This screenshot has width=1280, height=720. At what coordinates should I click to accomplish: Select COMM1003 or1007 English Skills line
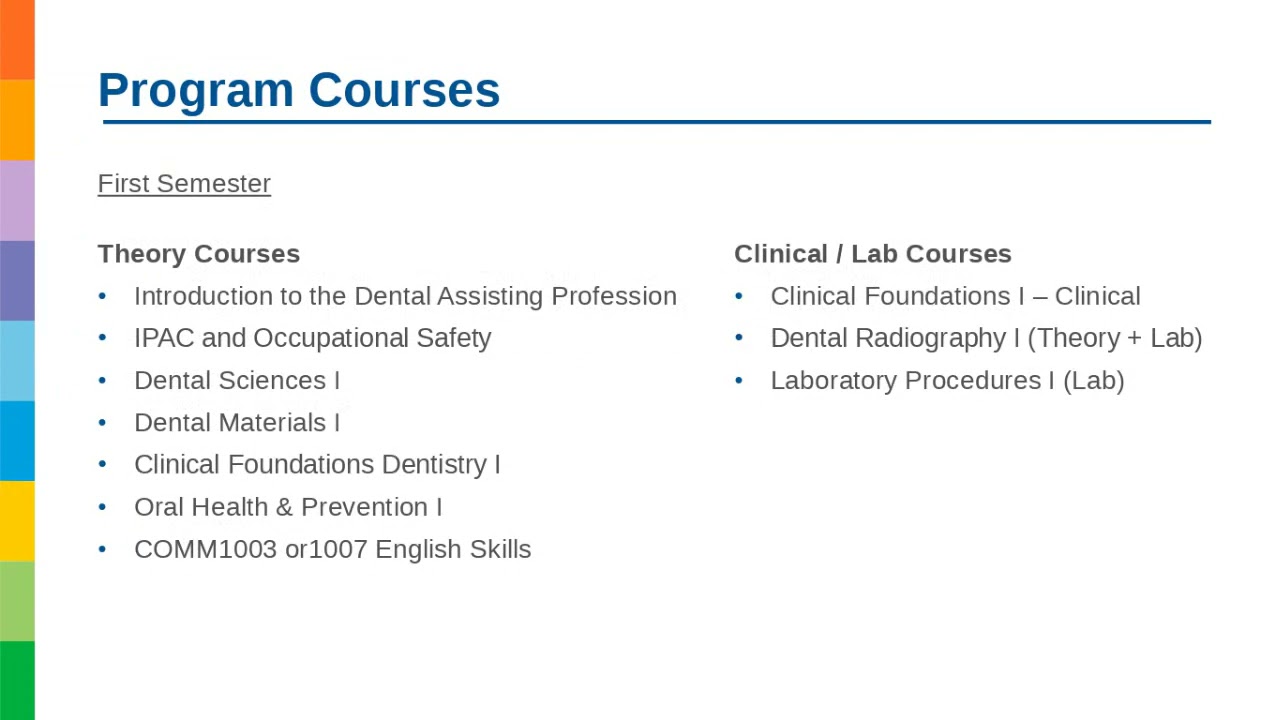pyautogui.click(x=332, y=549)
